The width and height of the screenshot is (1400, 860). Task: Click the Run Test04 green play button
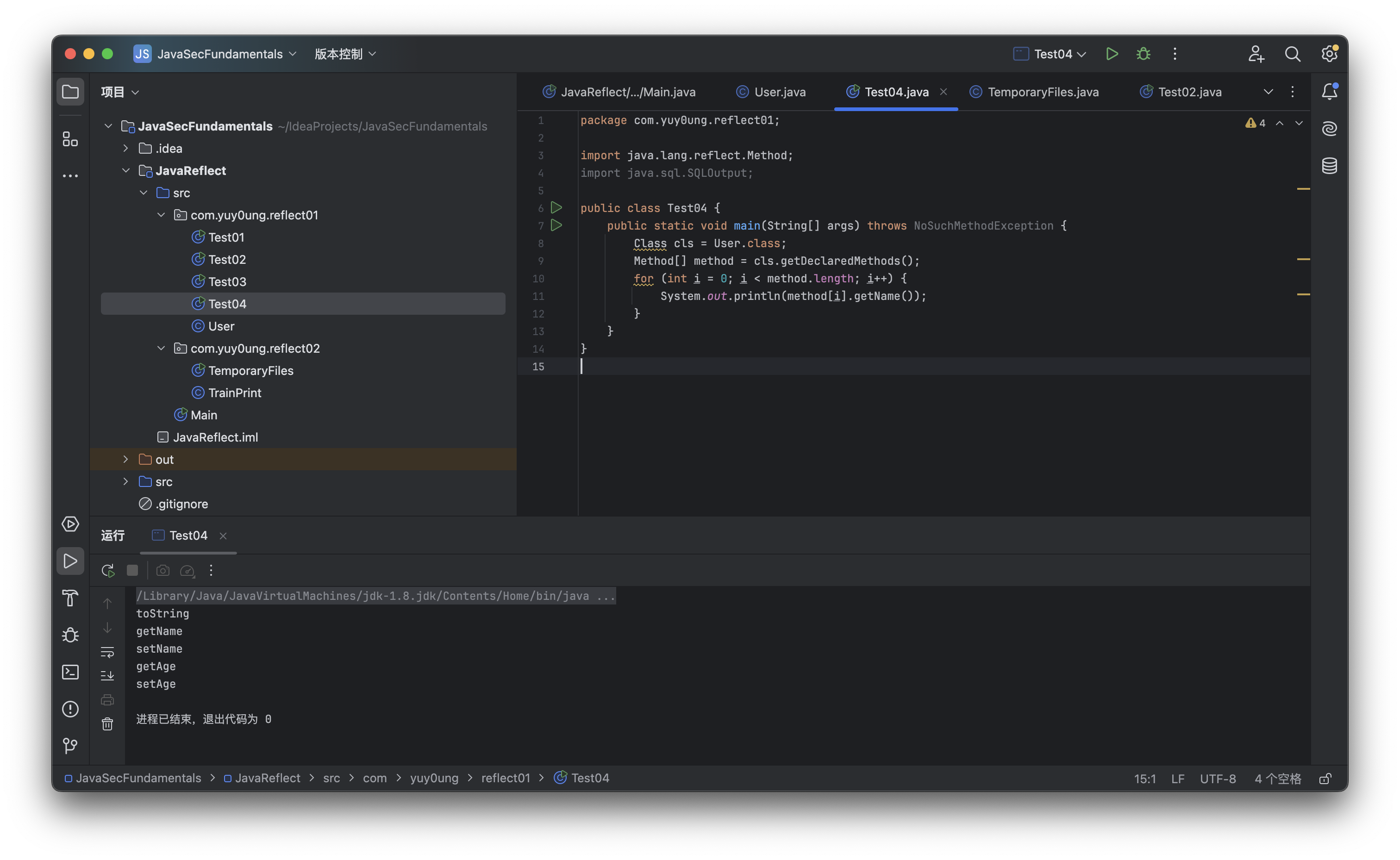pyautogui.click(x=1111, y=54)
